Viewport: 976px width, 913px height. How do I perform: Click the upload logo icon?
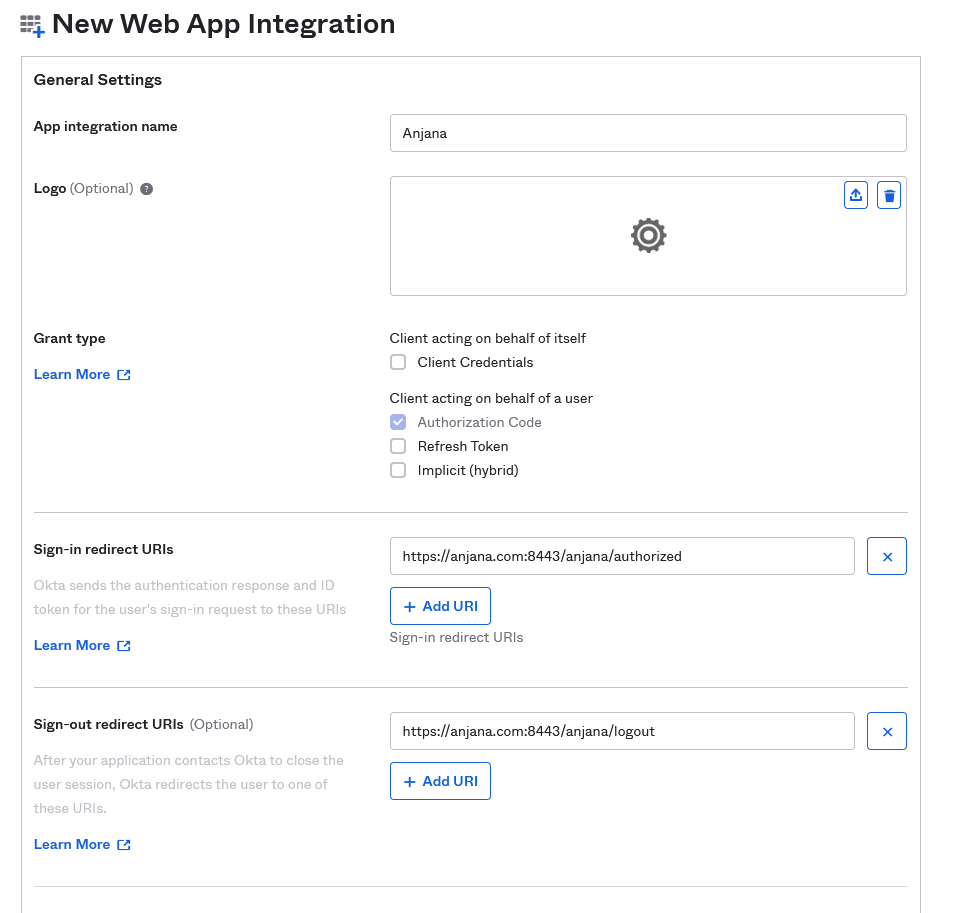tap(855, 195)
